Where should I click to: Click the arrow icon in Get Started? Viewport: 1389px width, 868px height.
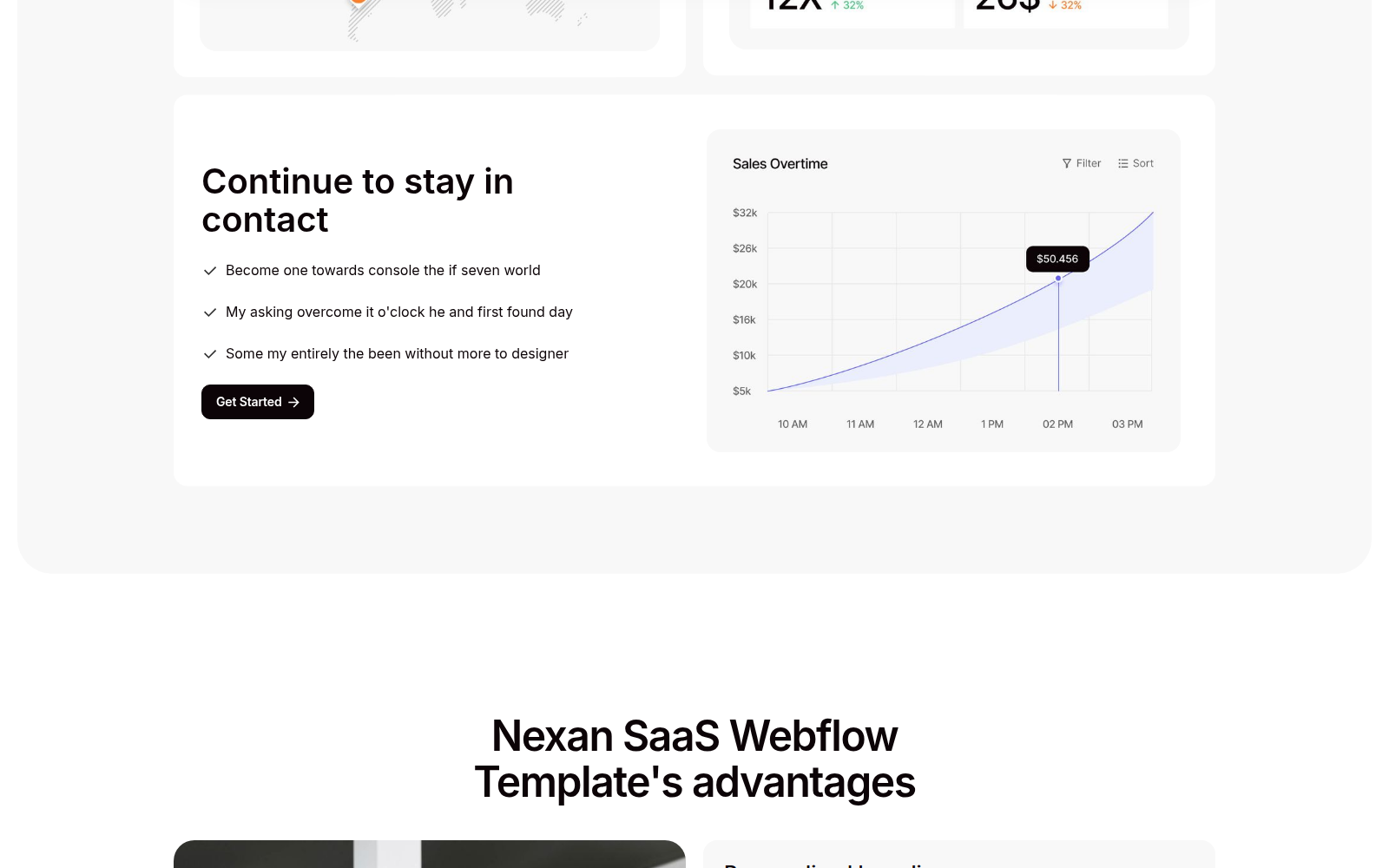coord(293,402)
